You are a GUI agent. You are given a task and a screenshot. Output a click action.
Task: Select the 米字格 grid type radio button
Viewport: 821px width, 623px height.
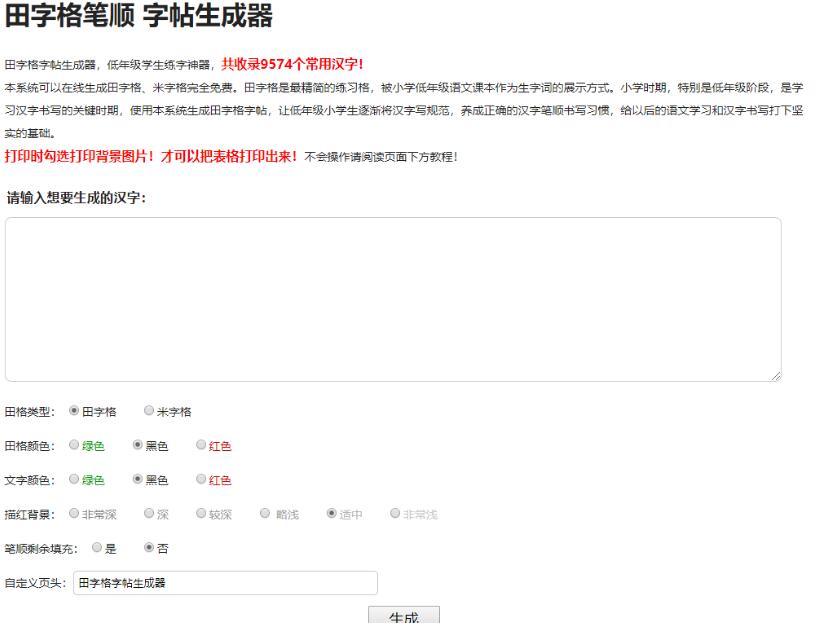149,411
